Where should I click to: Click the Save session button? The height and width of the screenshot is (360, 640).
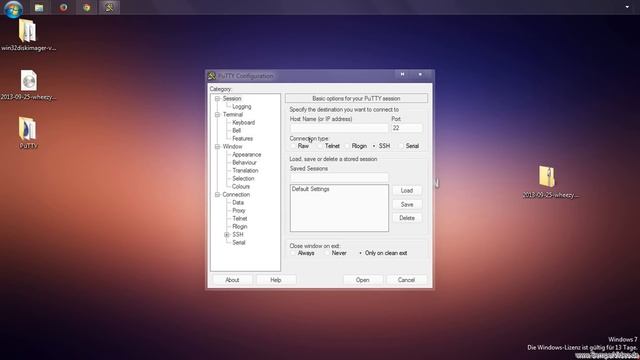[407, 204]
